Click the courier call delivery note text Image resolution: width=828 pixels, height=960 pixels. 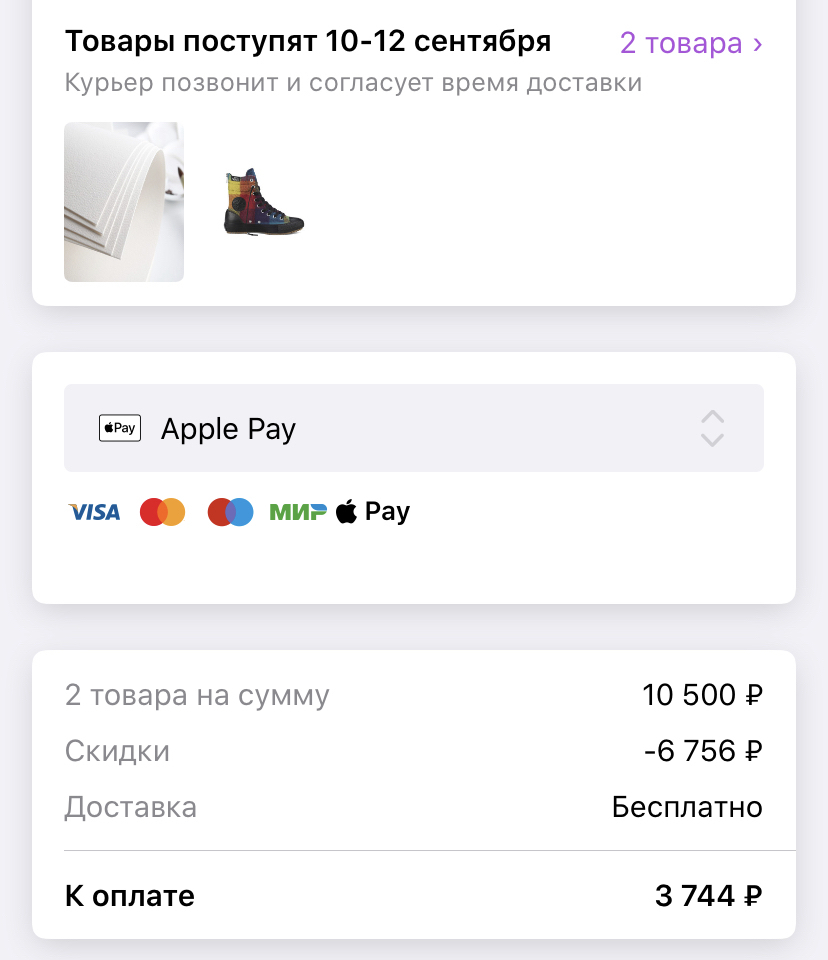coord(353,82)
